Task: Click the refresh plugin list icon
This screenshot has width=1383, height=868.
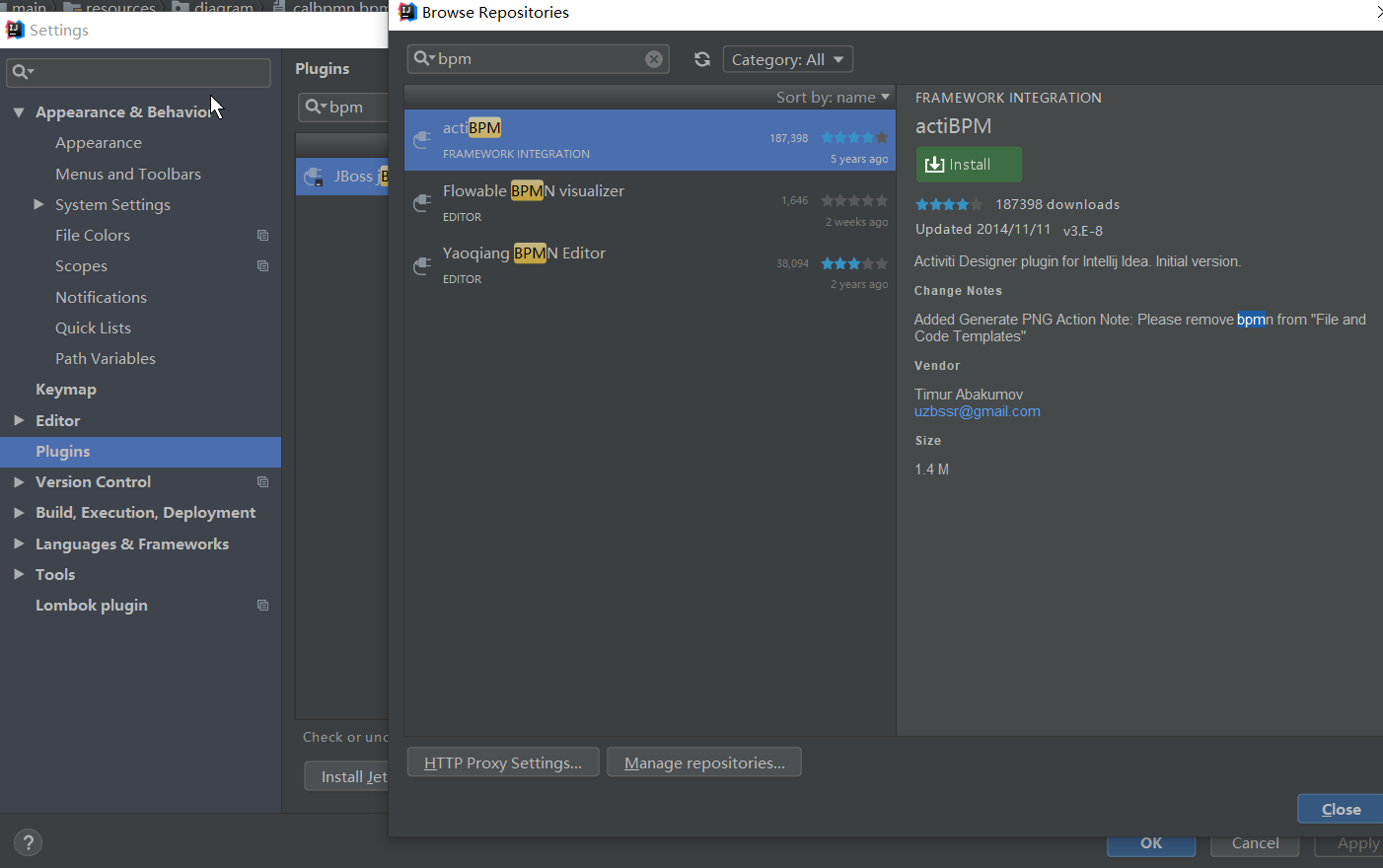Action: click(x=702, y=59)
